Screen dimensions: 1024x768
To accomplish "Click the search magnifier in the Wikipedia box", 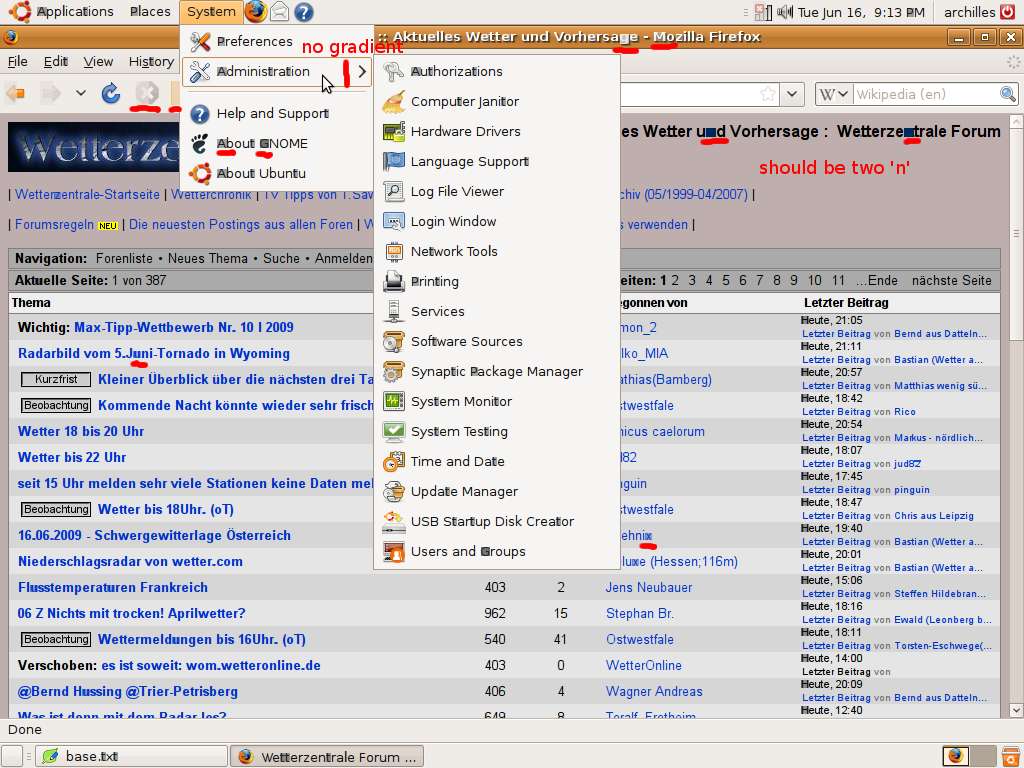I will click(x=1008, y=94).
